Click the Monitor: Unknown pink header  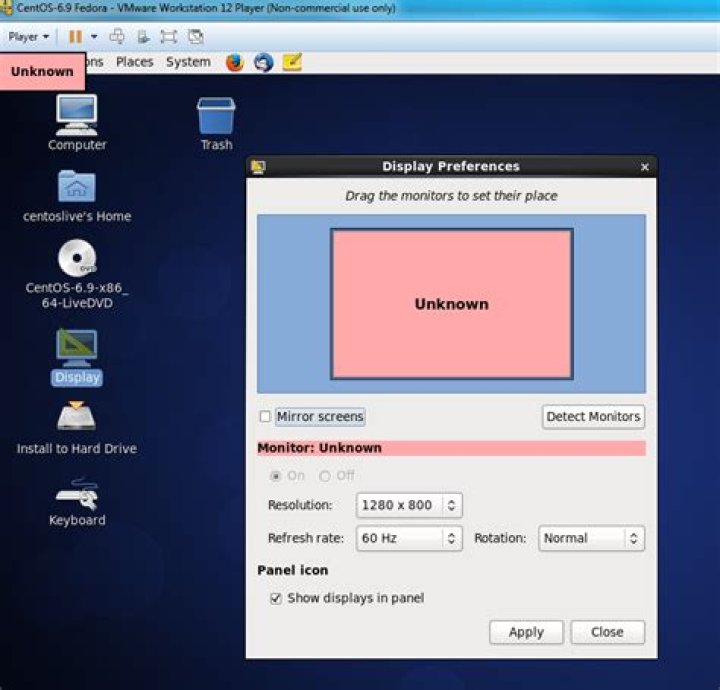point(451,448)
